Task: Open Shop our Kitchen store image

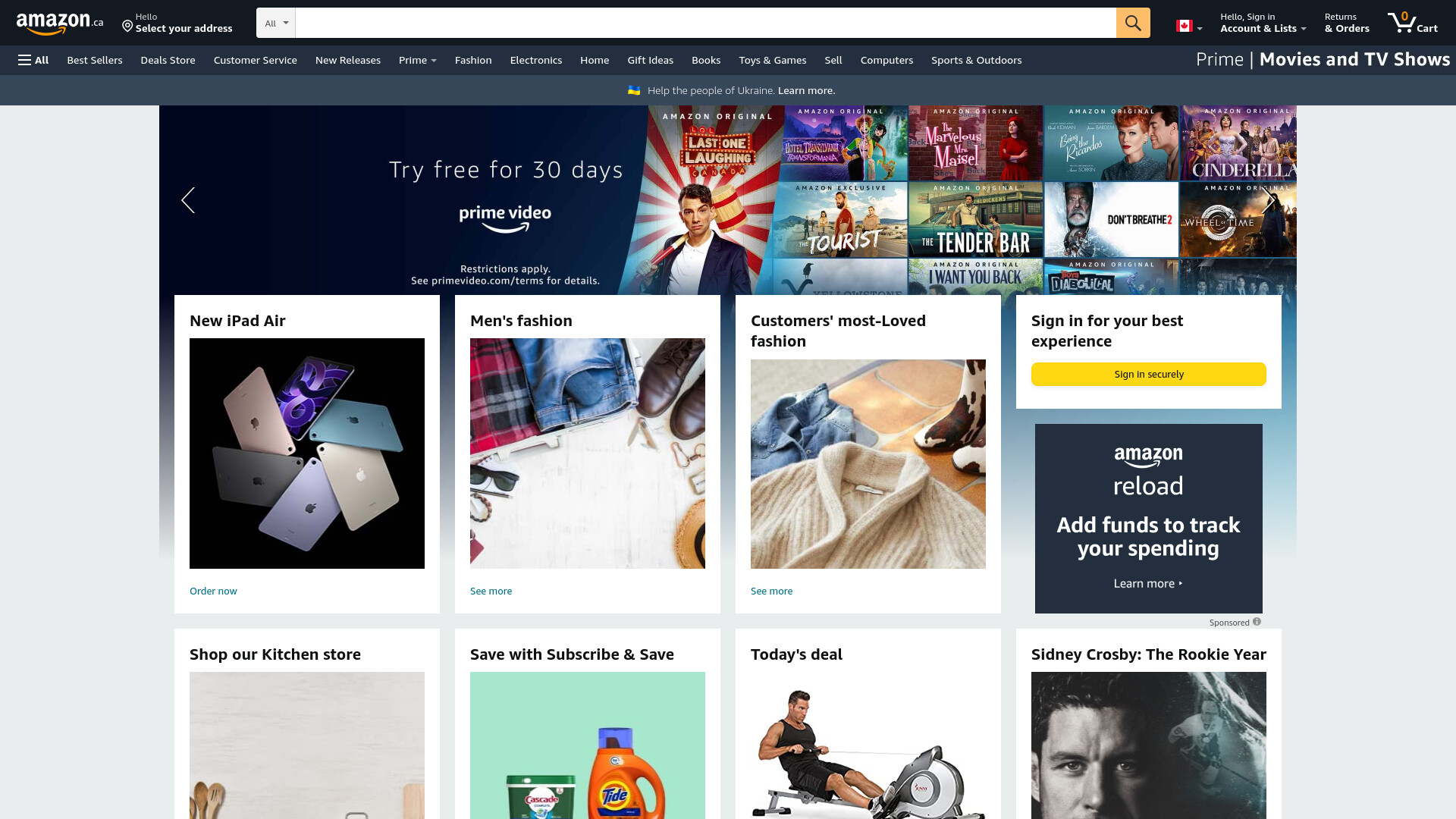Action: click(307, 745)
